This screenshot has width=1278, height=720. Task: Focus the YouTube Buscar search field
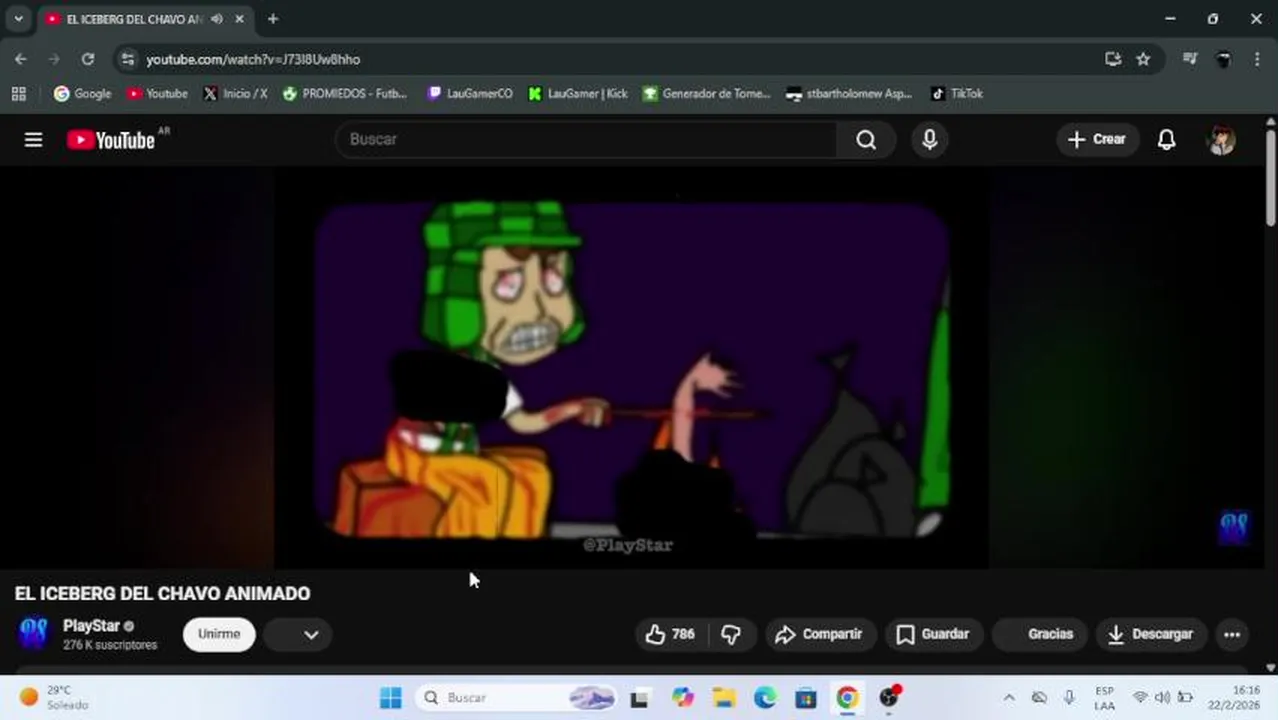586,140
